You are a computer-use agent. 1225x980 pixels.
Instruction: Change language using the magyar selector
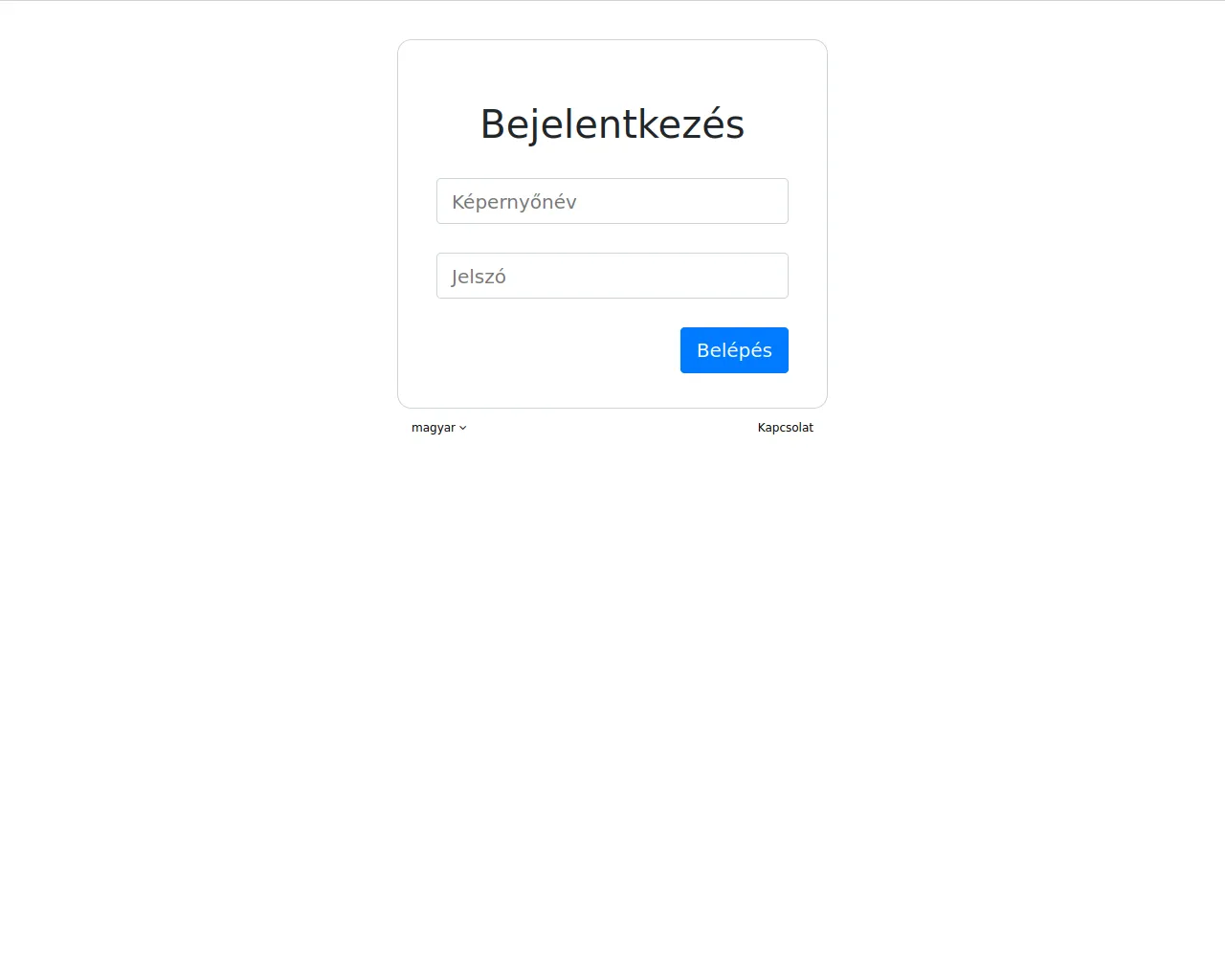click(439, 428)
